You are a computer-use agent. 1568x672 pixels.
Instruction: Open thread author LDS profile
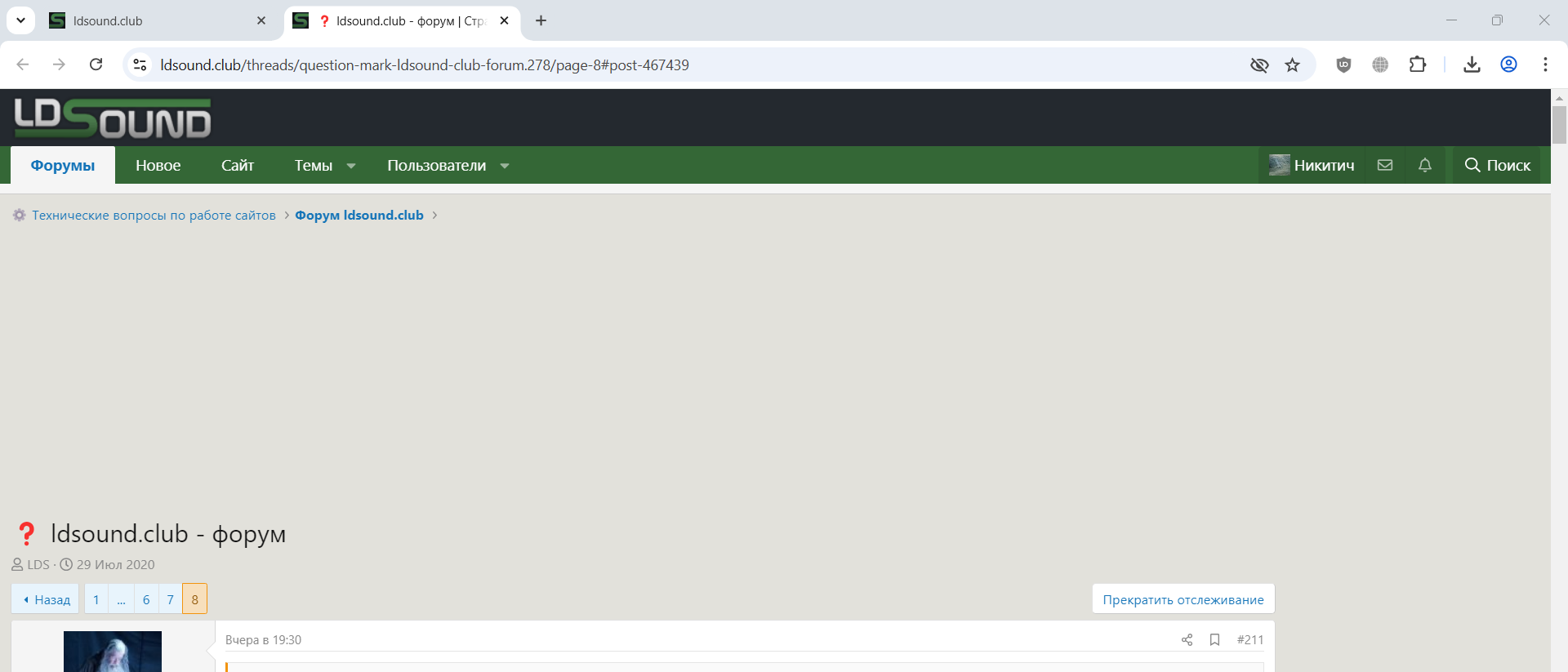[38, 564]
